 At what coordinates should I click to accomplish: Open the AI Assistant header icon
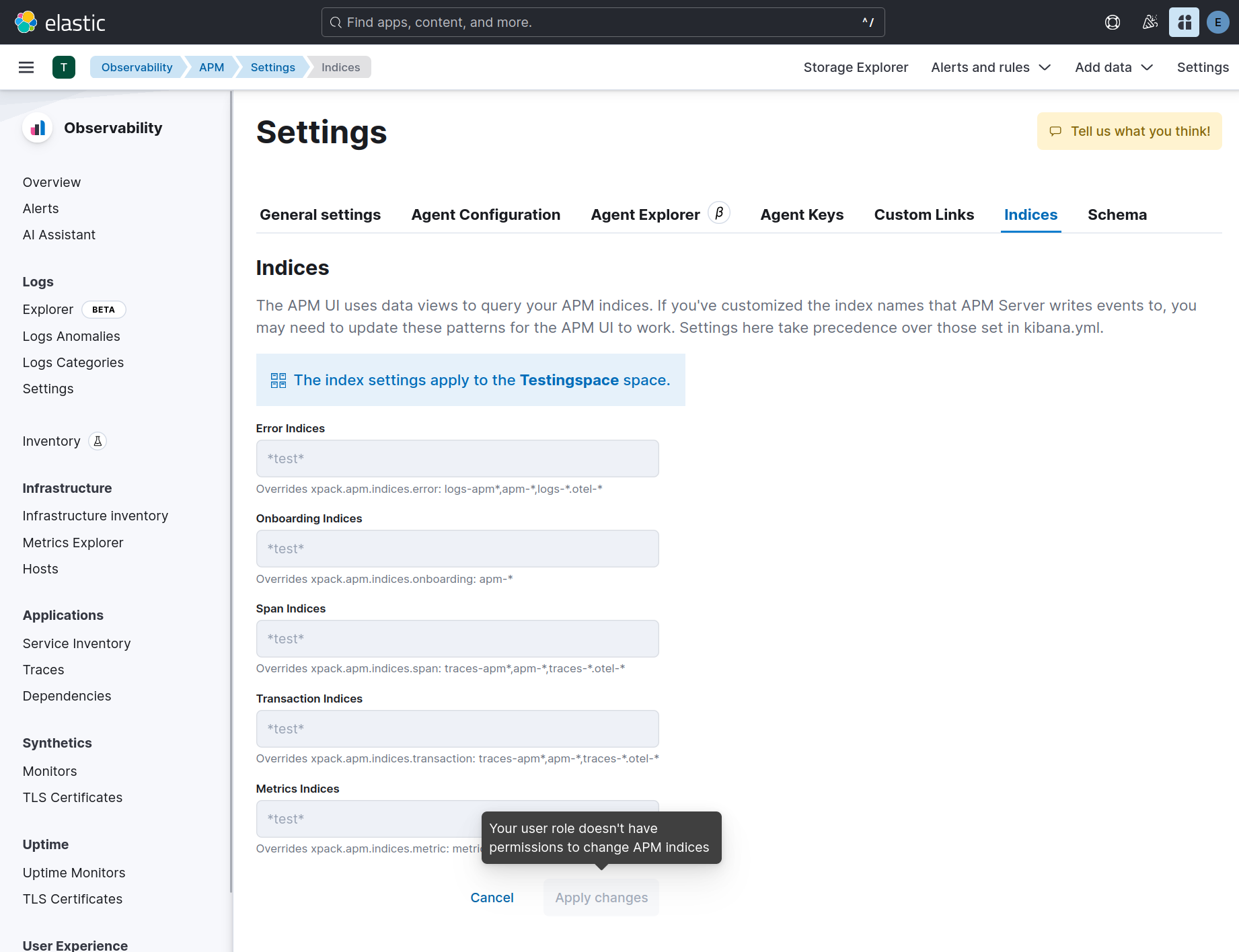coord(1184,22)
